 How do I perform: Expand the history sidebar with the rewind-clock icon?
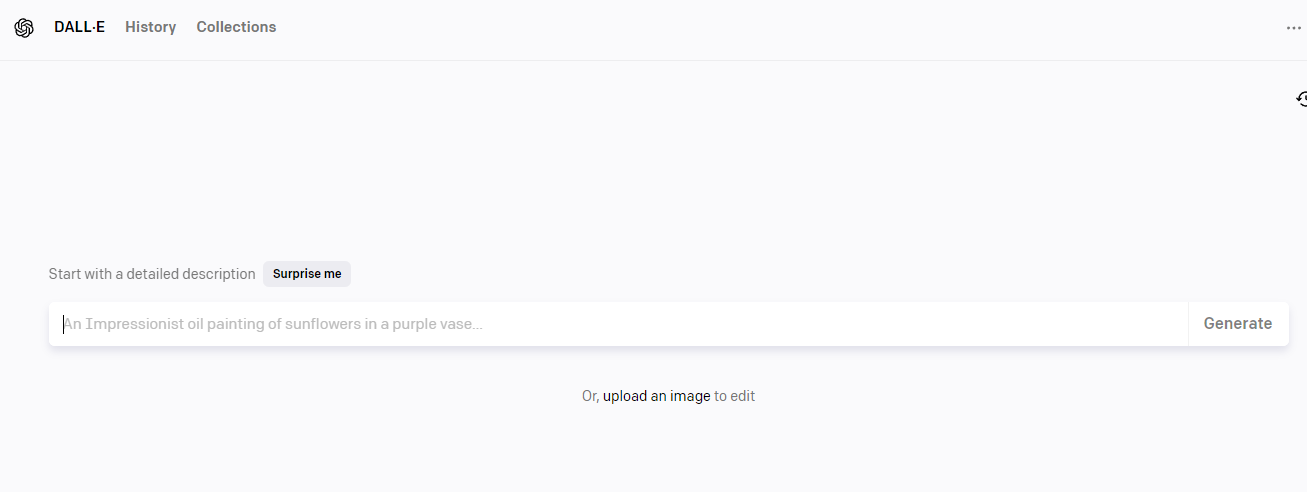(x=1301, y=98)
